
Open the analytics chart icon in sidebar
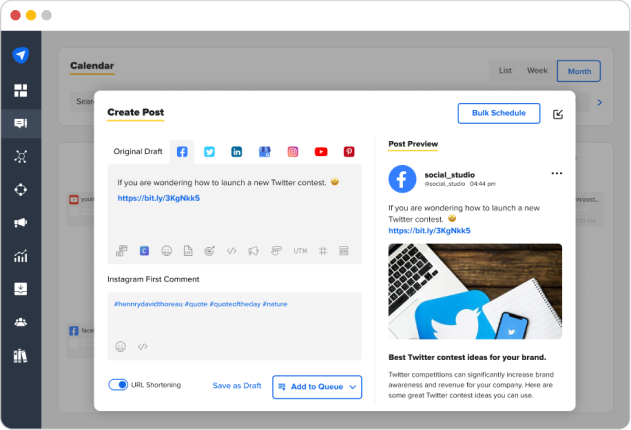[21, 255]
